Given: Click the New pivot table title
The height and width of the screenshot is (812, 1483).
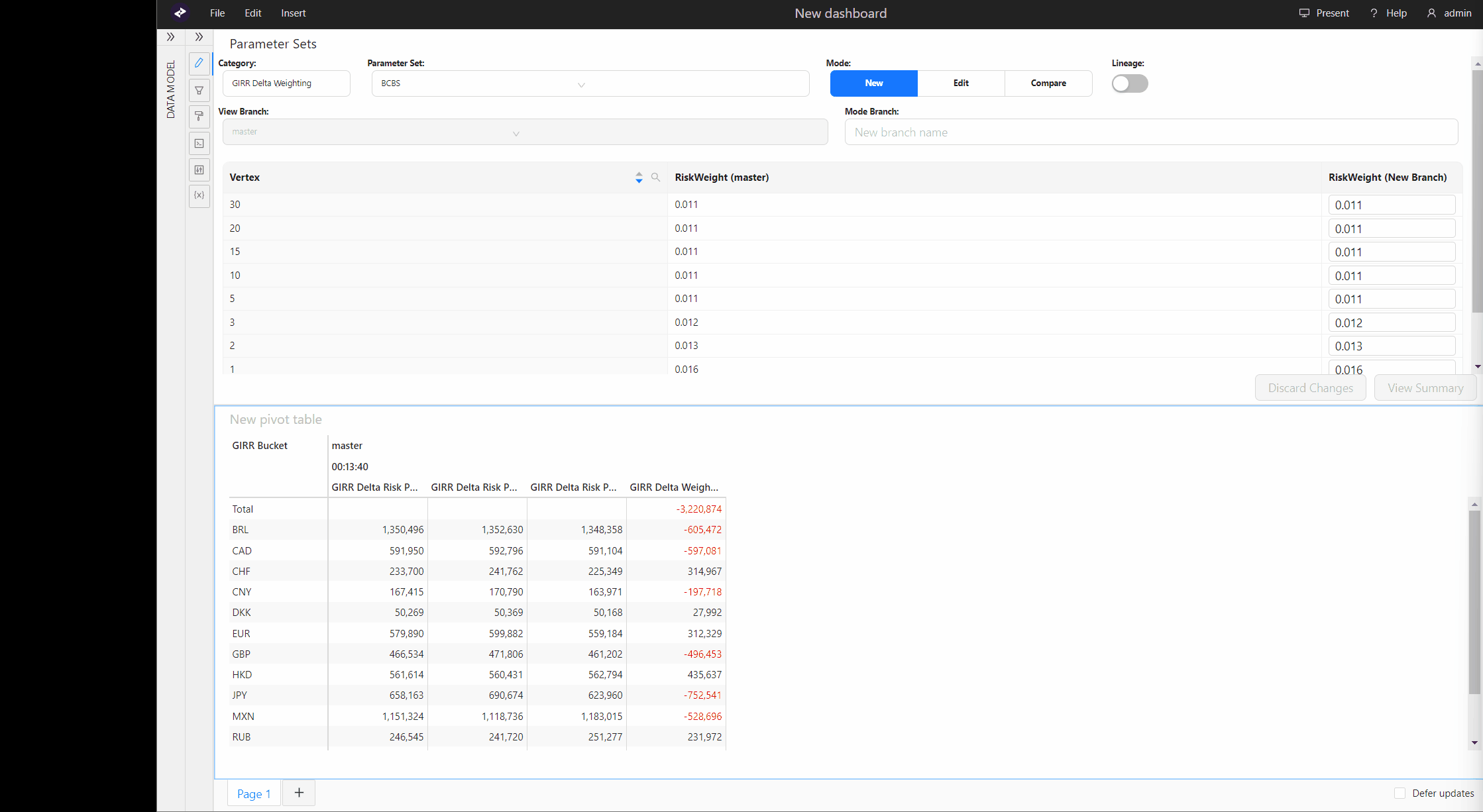Looking at the screenshot, I should coord(276,419).
